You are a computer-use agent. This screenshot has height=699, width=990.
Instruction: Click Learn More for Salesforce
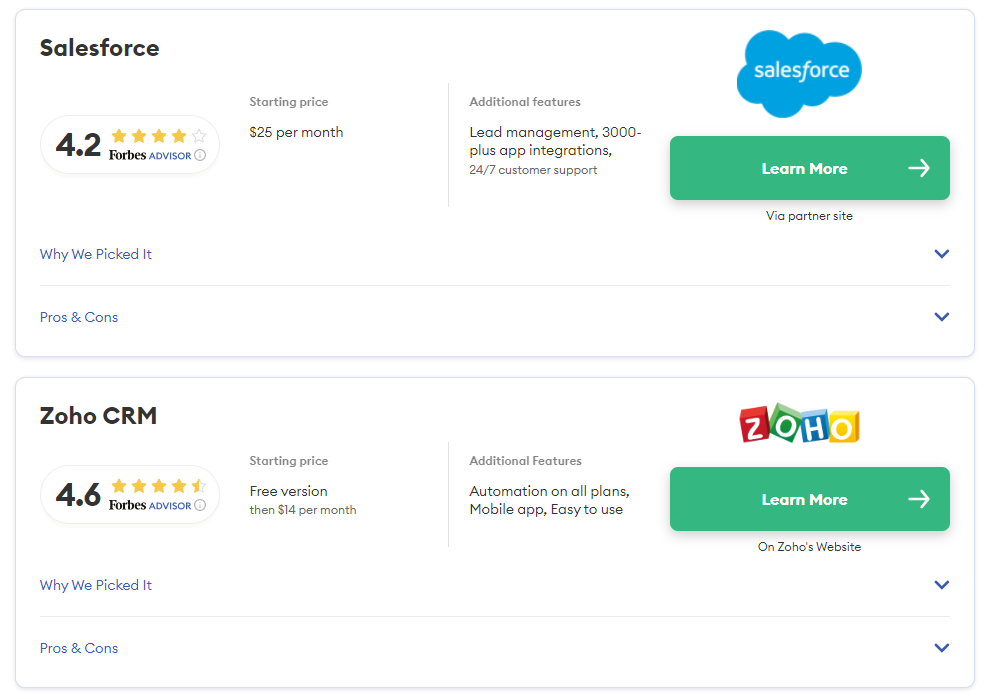[809, 168]
